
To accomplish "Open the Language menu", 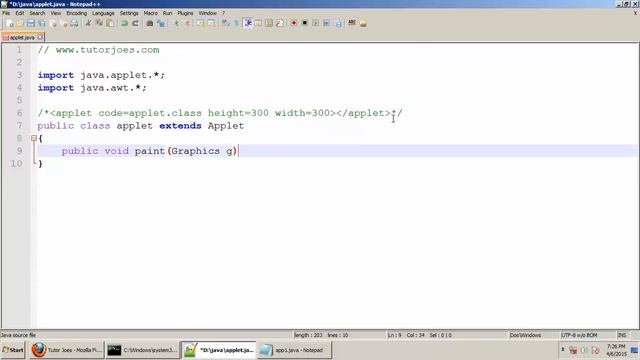I will [x=103, y=13].
